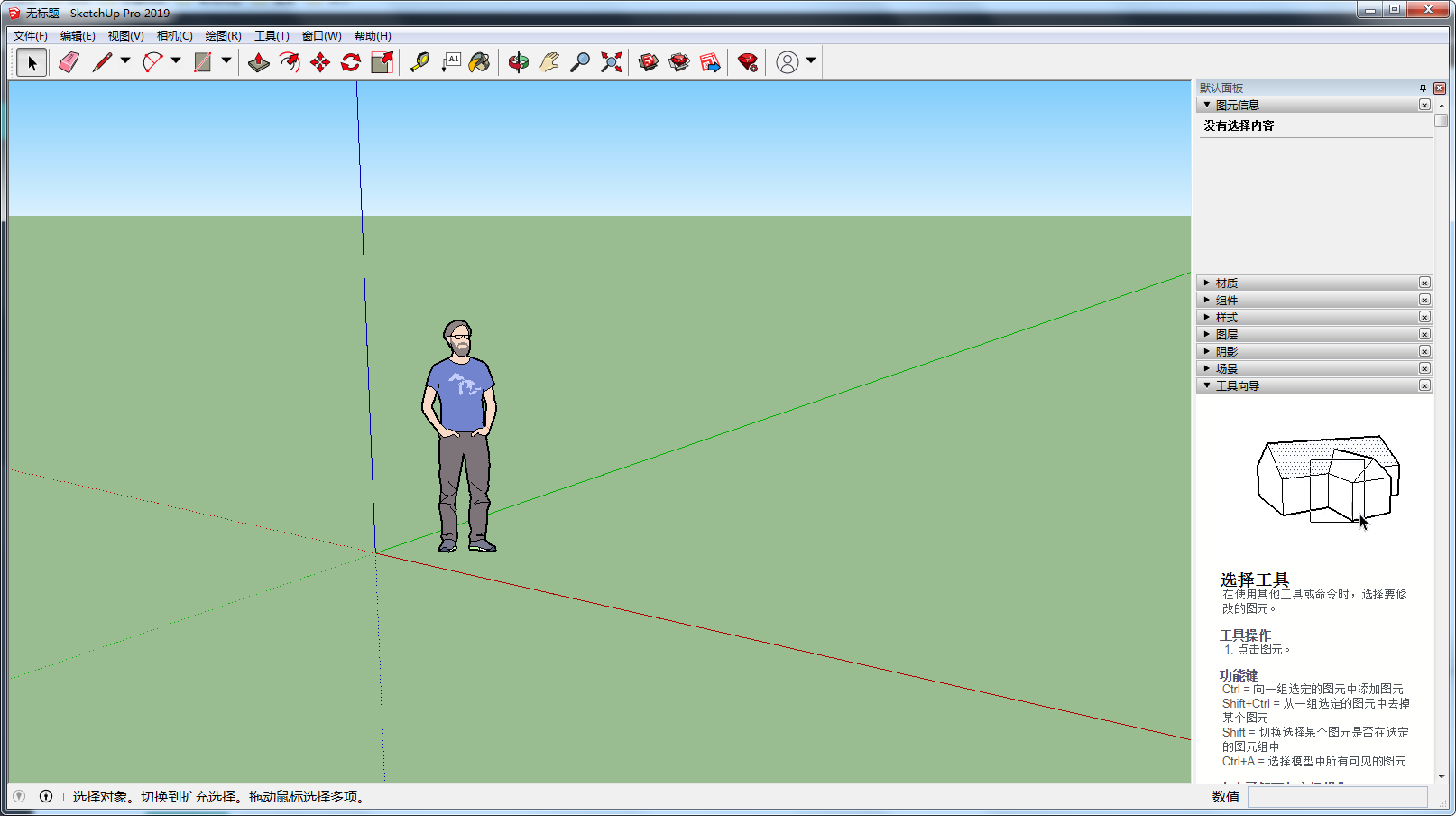Choose the Line drawing tool
The image size is (1456, 816).
[102, 61]
